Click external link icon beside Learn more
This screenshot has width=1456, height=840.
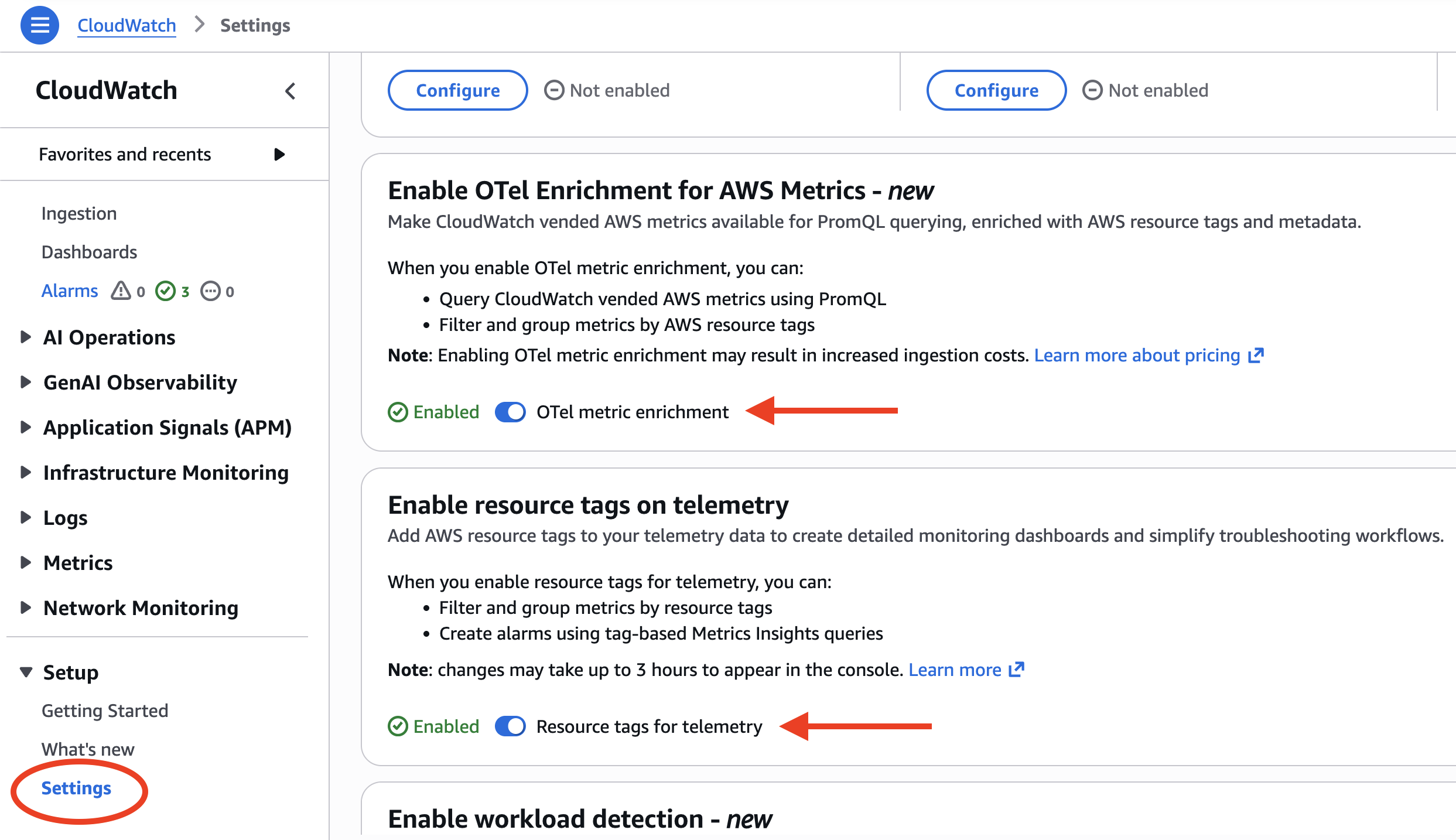(1017, 670)
